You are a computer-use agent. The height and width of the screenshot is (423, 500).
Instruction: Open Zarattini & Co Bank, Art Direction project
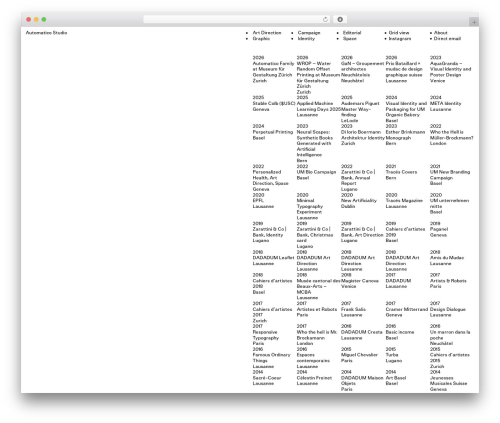point(362,232)
